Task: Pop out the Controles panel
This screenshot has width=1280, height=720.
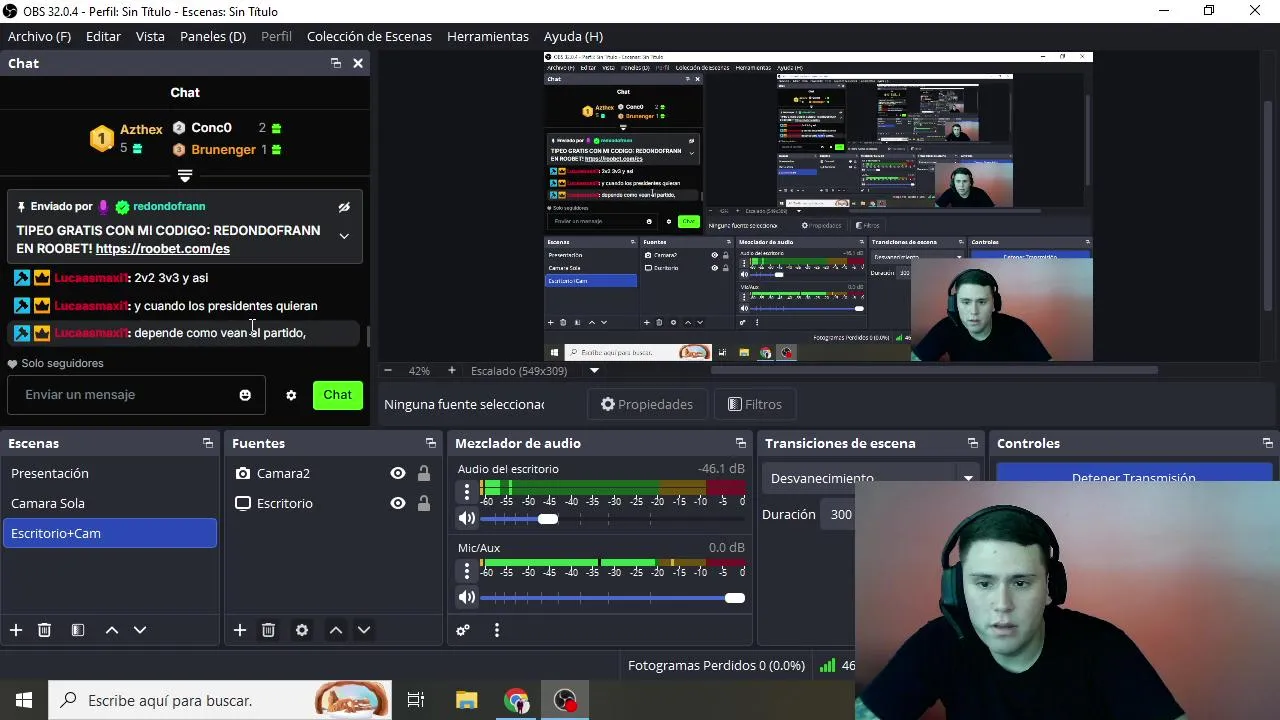Action: [x=1268, y=443]
